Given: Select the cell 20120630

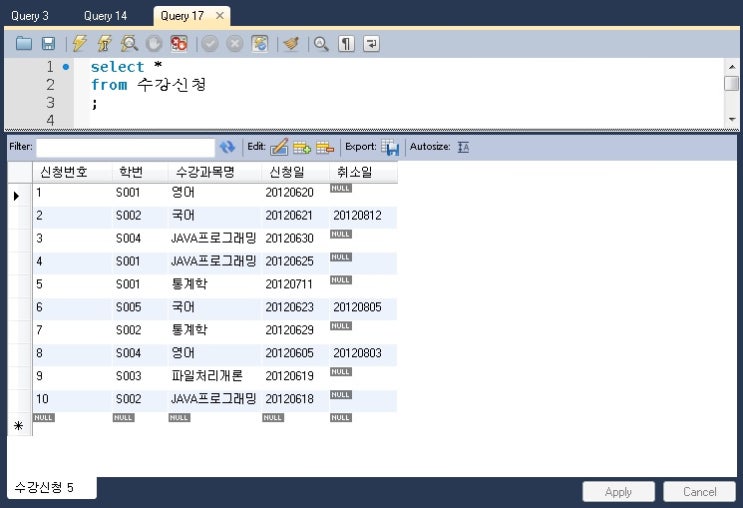Looking at the screenshot, I should [295, 239].
